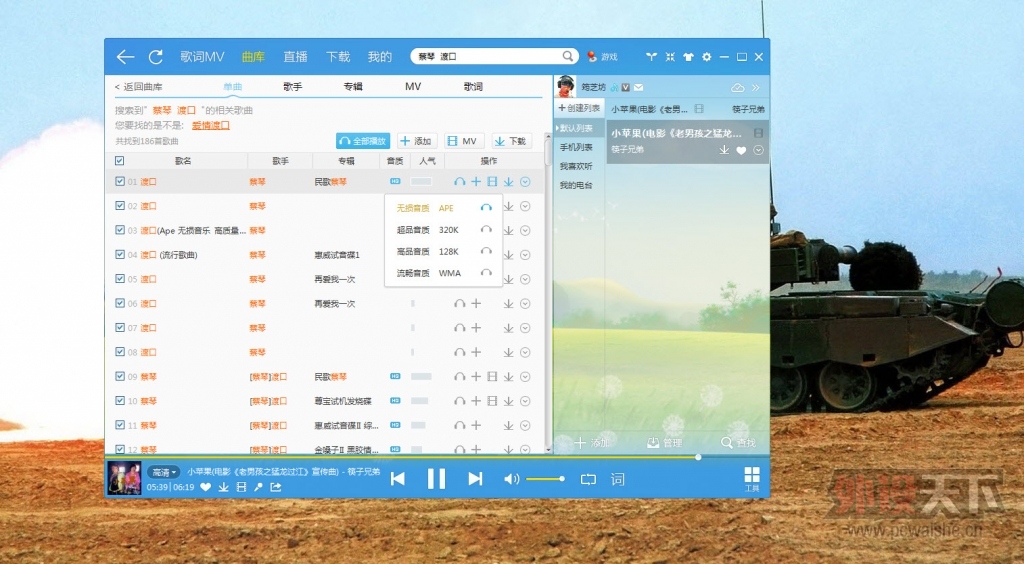Skip to the next track
This screenshot has width=1024, height=564.
475,479
